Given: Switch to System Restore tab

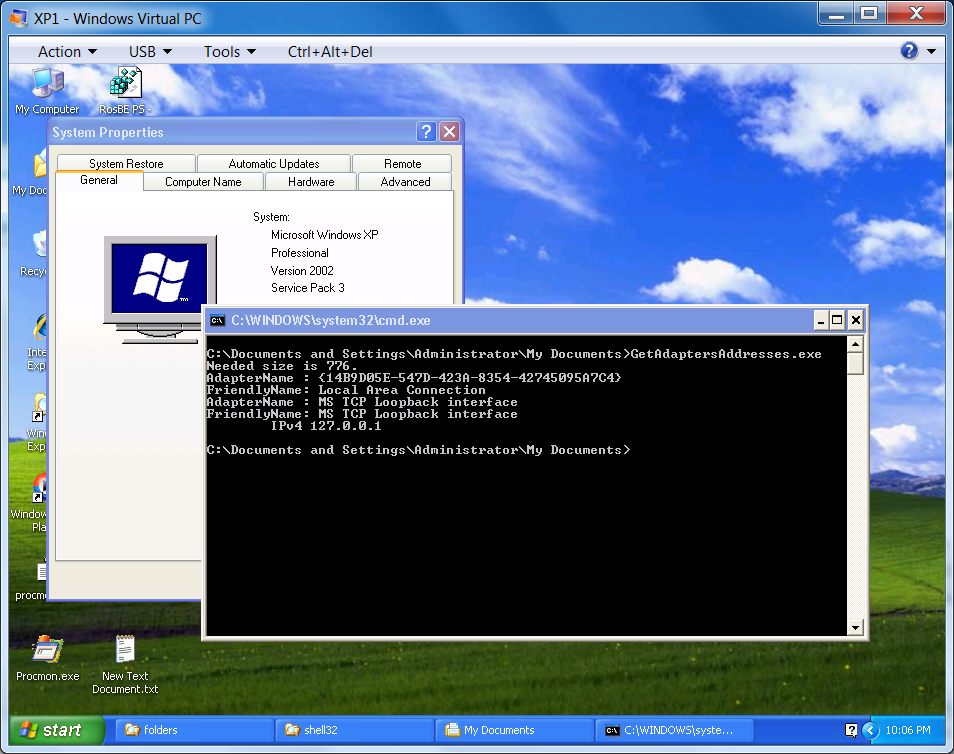Looking at the screenshot, I should [x=126, y=164].
